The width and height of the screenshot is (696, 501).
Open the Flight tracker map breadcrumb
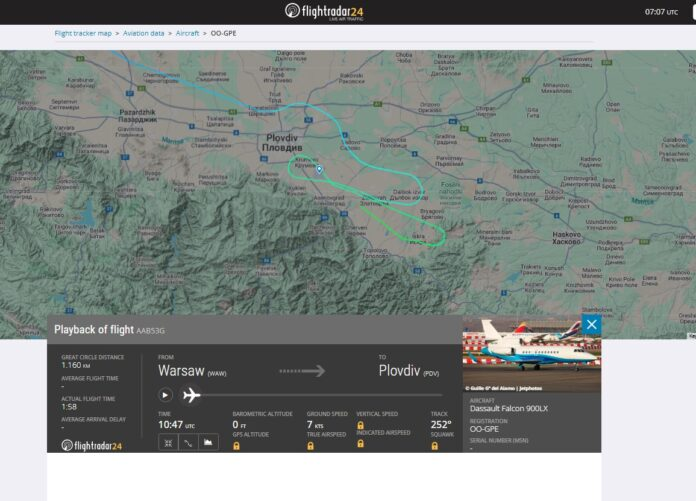pos(83,33)
